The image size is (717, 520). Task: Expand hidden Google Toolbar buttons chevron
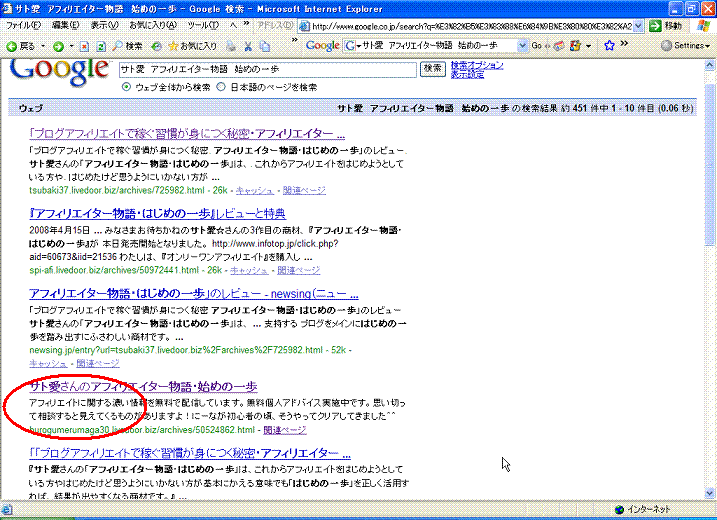tap(624, 44)
